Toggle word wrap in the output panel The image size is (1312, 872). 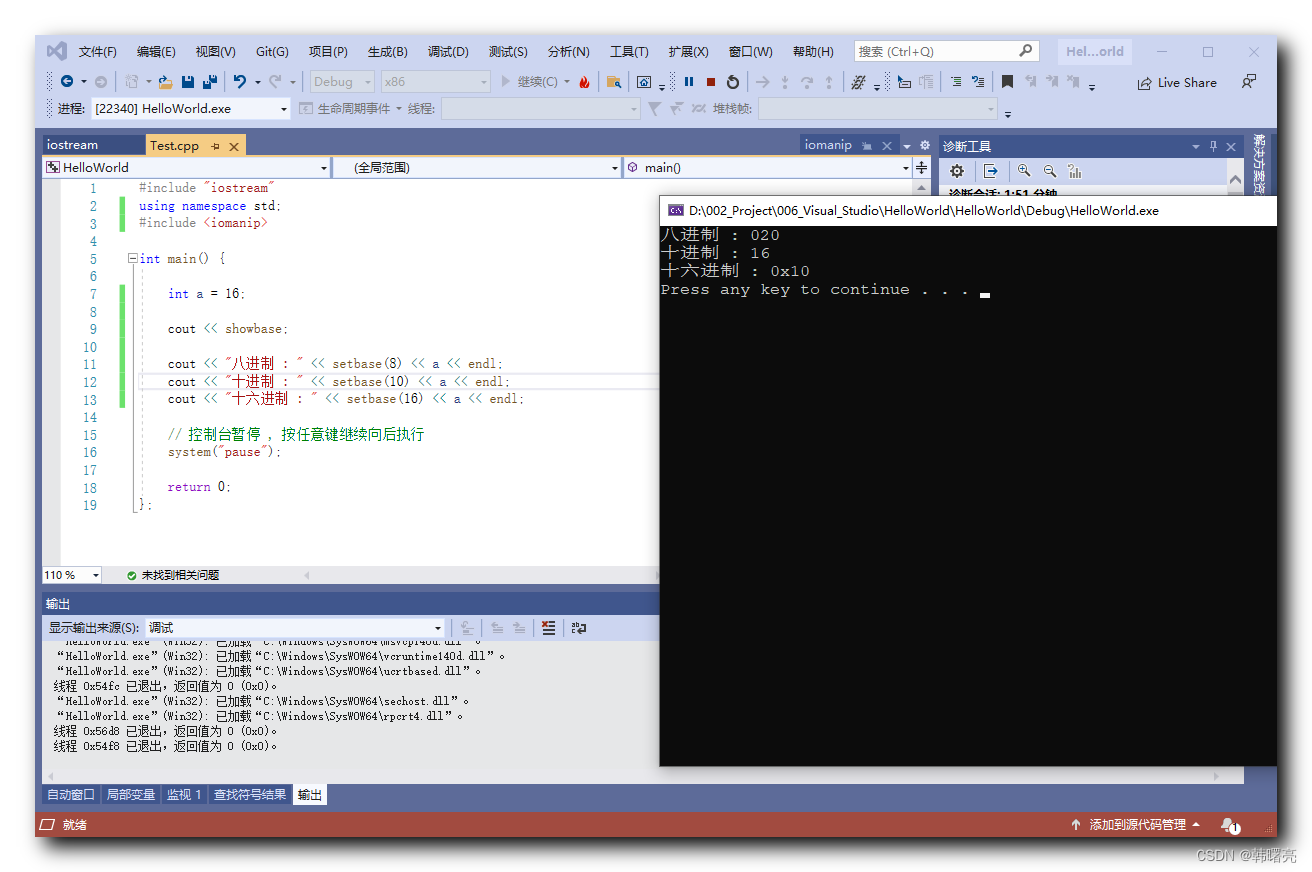pos(579,628)
